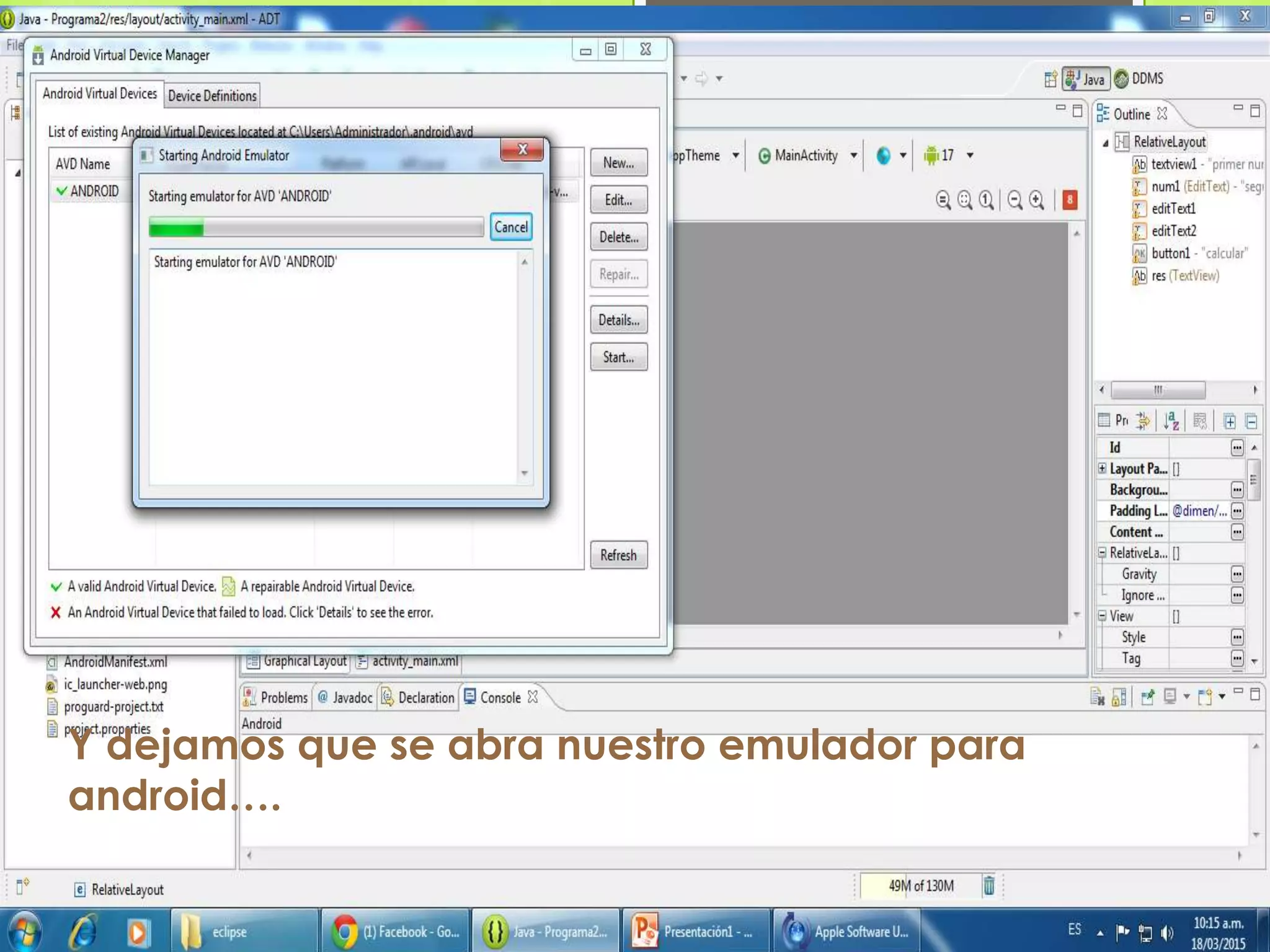Click the console pin icon
Screen dimensions: 1270x952
click(1147, 697)
